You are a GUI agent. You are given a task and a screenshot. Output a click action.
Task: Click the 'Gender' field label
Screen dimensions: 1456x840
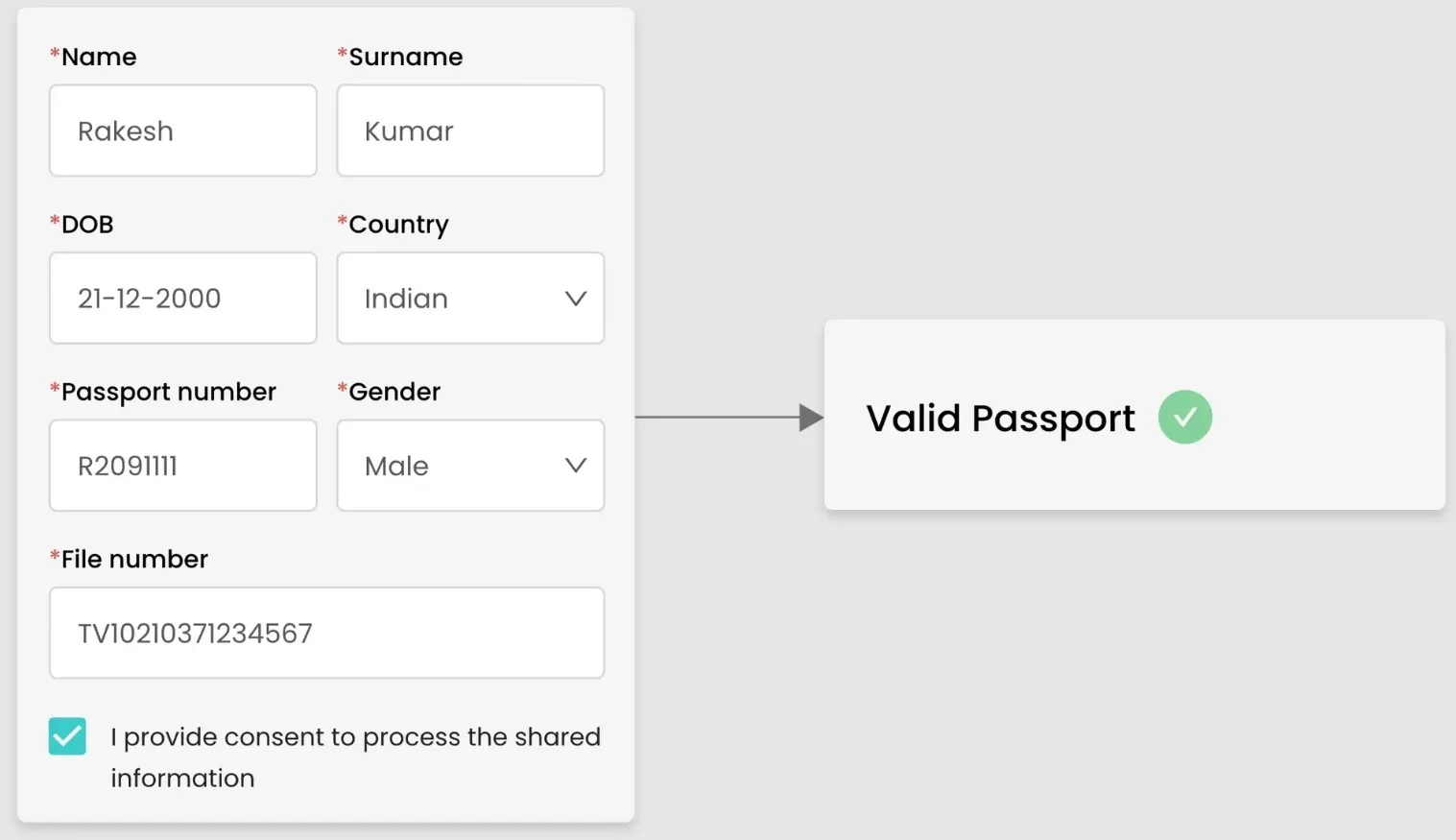point(394,392)
